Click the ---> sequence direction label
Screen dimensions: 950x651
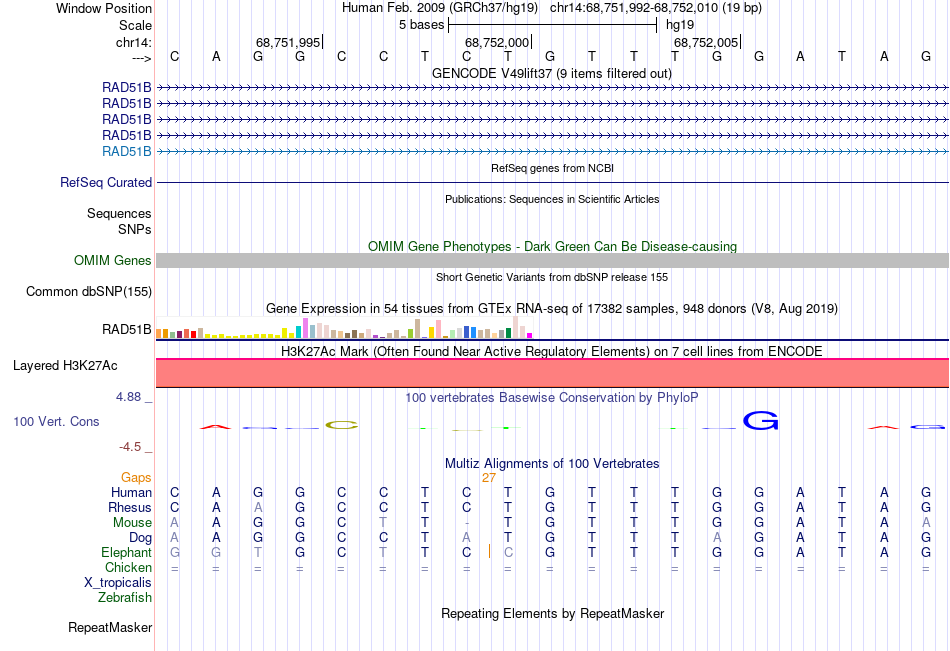(x=142, y=58)
